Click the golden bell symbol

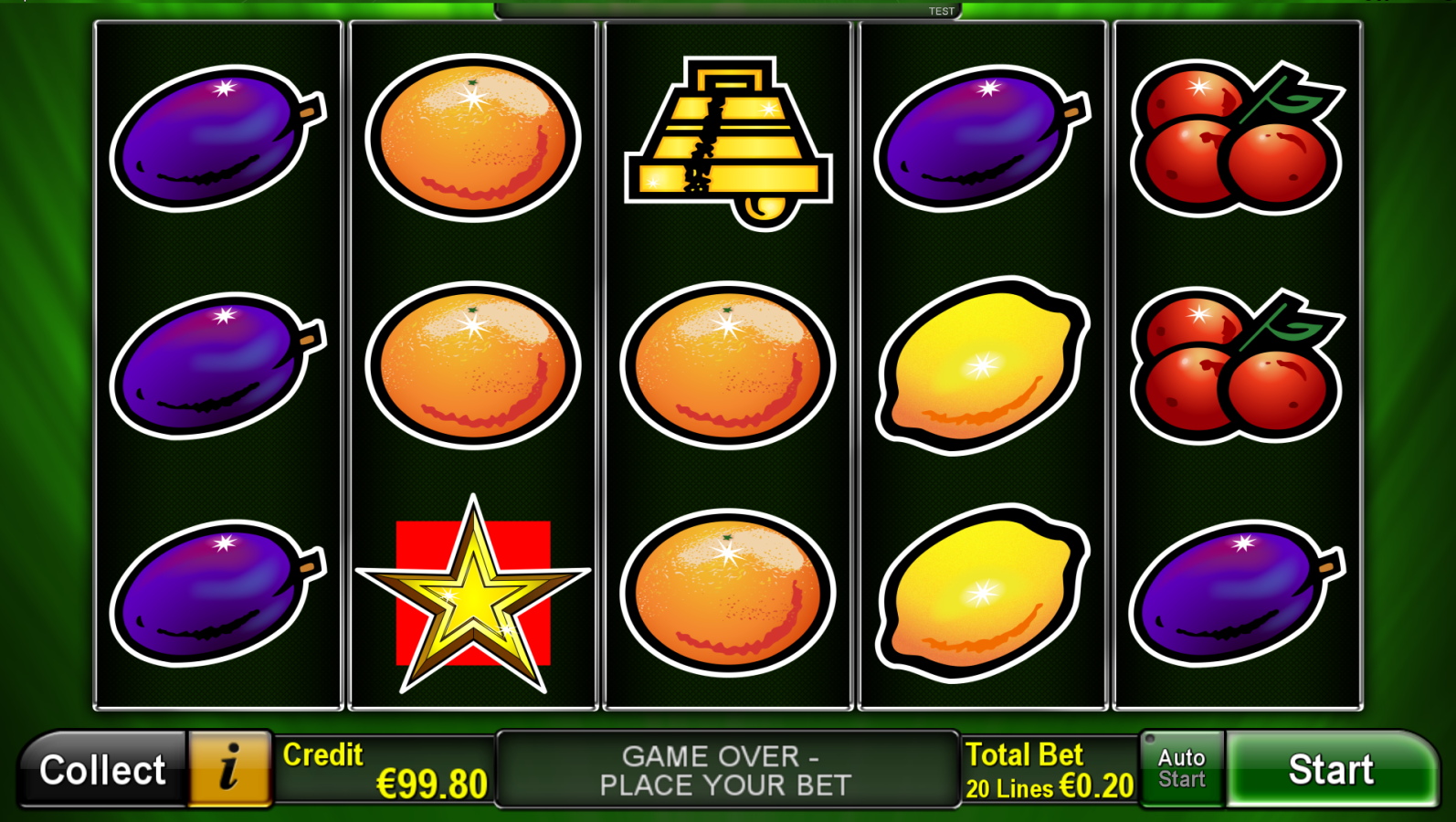point(728,142)
